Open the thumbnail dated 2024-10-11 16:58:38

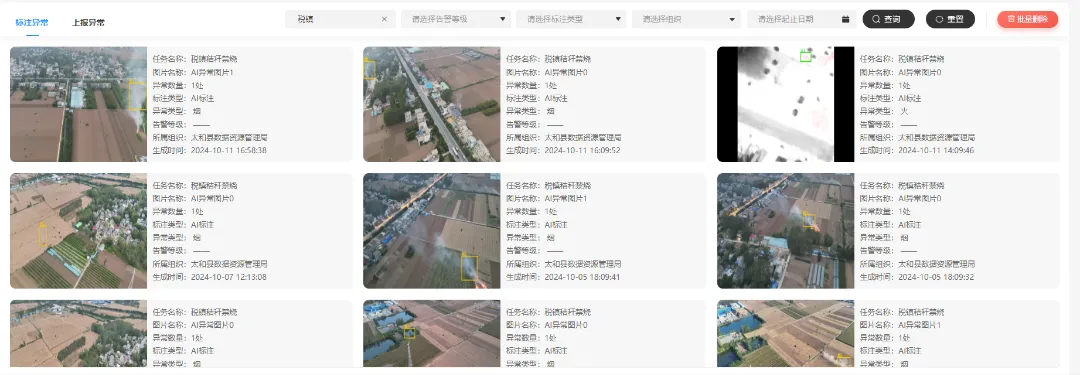click(79, 104)
